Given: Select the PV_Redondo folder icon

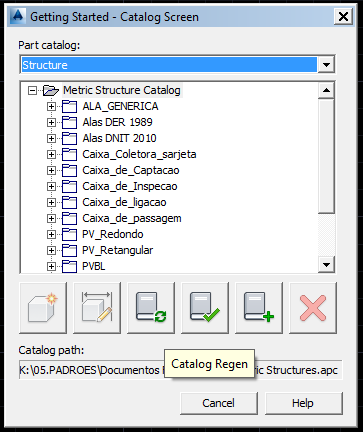Looking at the screenshot, I should tap(70, 234).
